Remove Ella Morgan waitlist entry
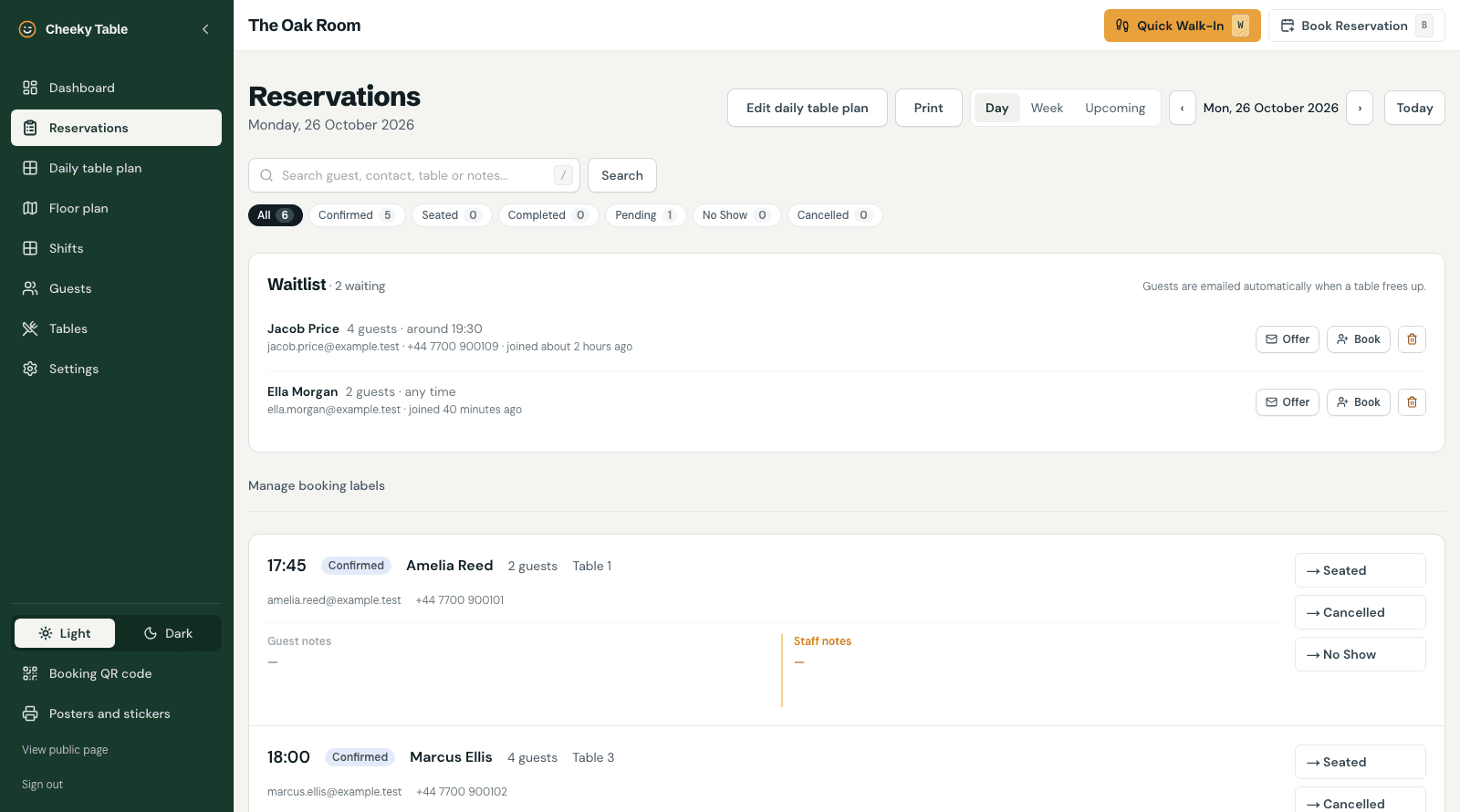The image size is (1460, 812). 1412,402
